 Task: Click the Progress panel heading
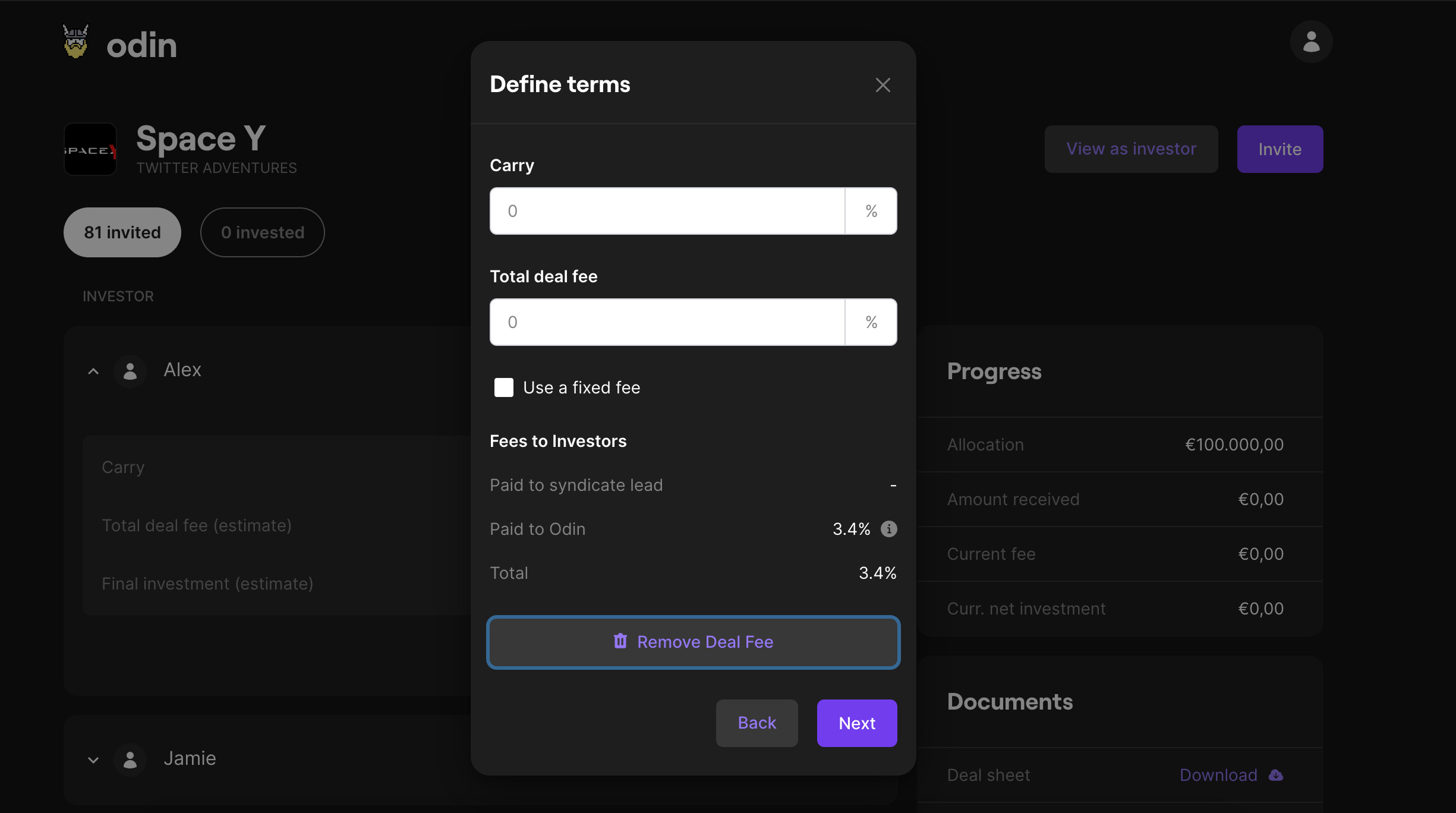[994, 371]
